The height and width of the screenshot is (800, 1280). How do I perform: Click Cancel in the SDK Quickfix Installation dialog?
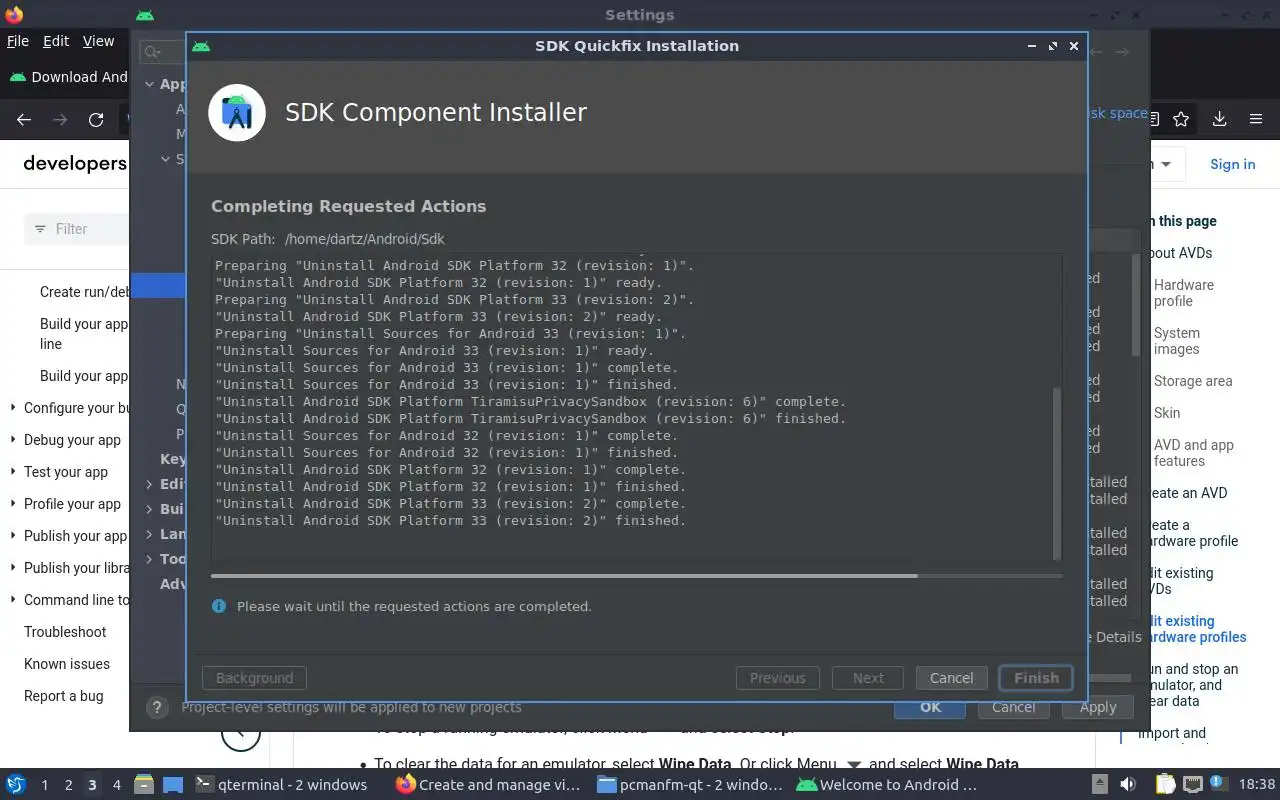pos(951,678)
